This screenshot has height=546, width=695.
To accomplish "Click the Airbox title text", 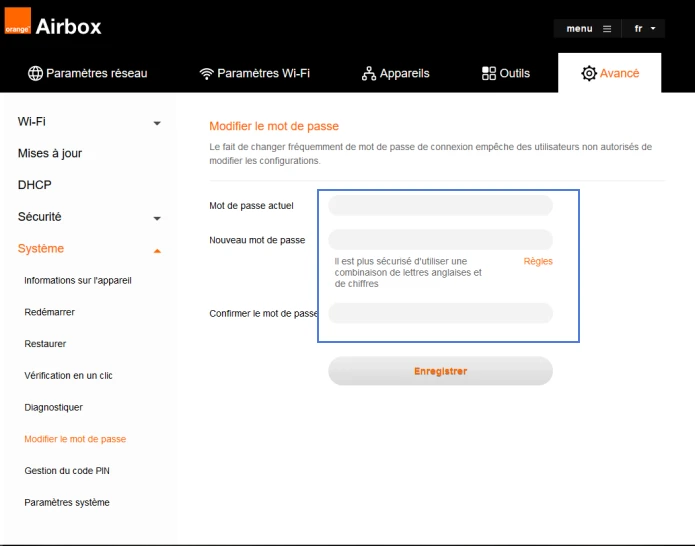I will [x=69, y=27].
